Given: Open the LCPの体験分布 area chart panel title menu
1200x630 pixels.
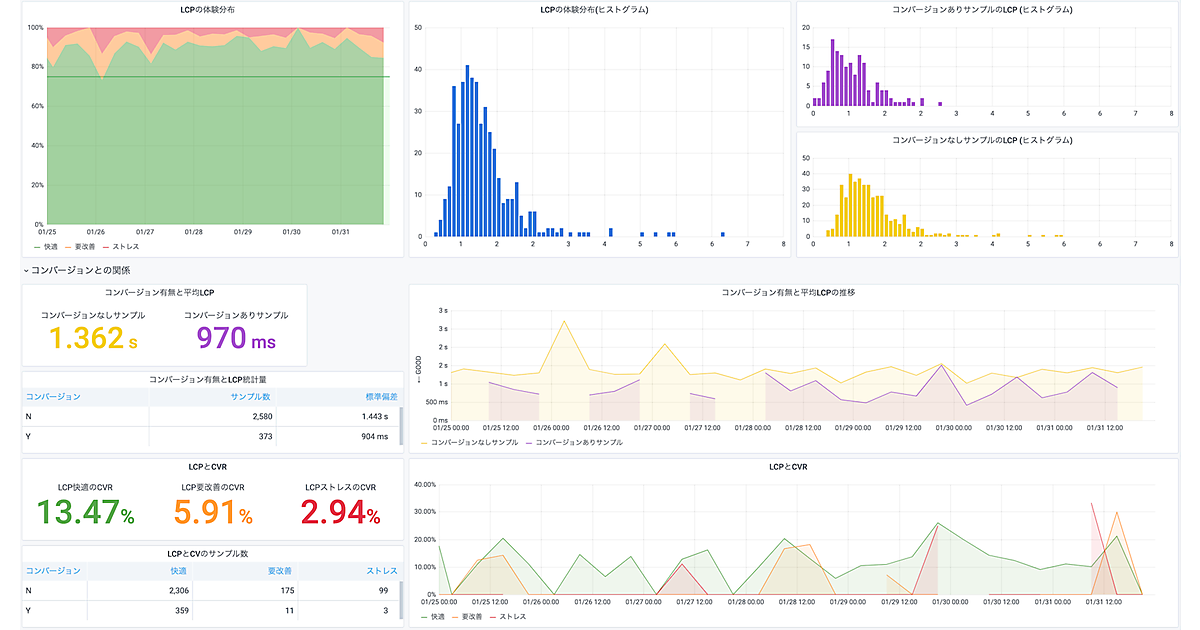Looking at the screenshot, I should [214, 10].
